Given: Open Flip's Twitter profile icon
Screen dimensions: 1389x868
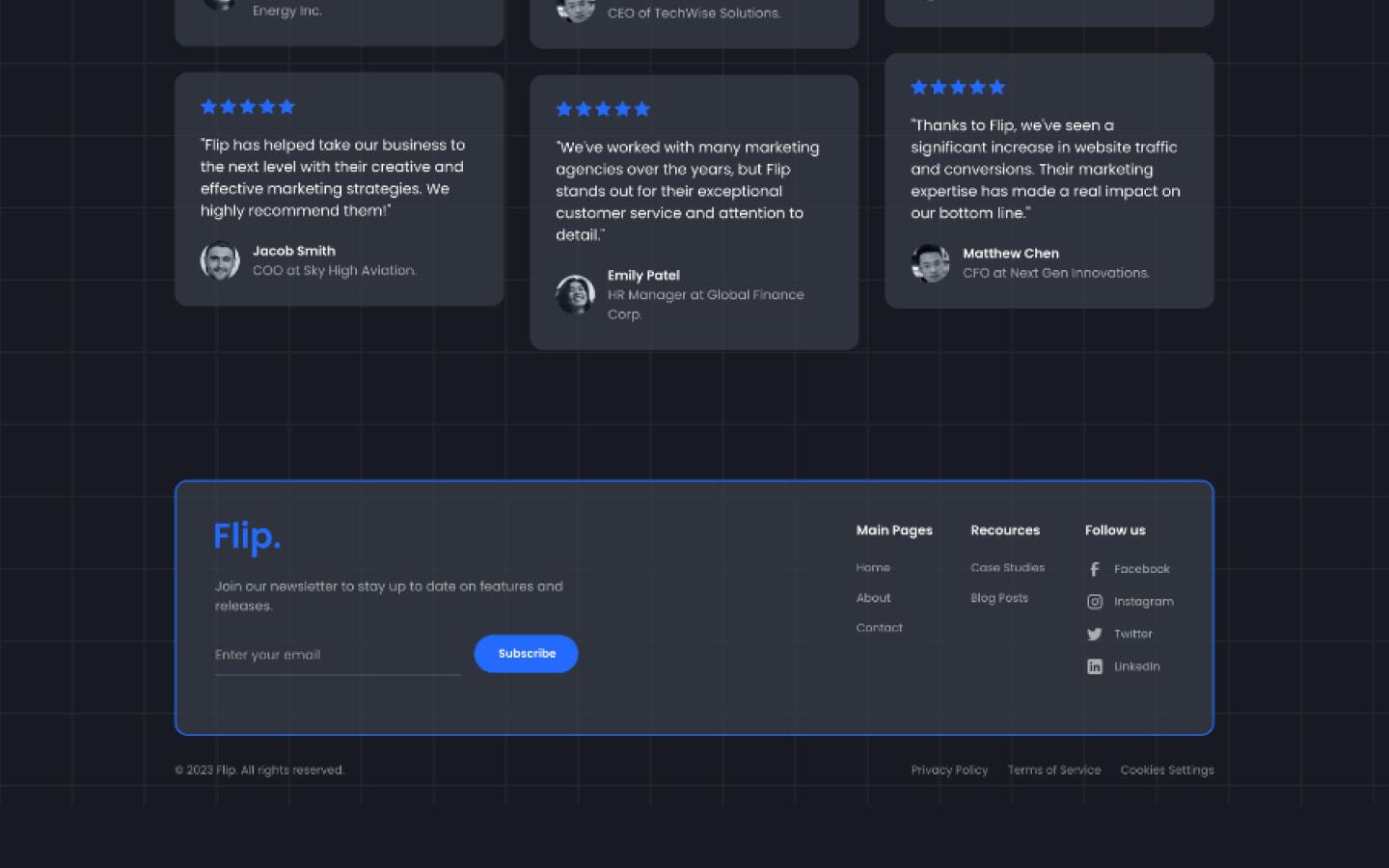Looking at the screenshot, I should pyautogui.click(x=1095, y=634).
